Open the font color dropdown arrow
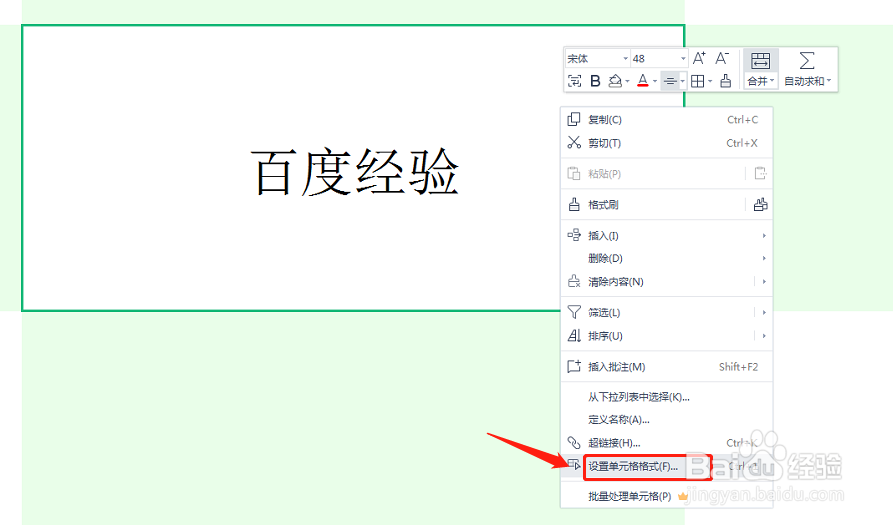The width and height of the screenshot is (893, 525). [x=655, y=81]
